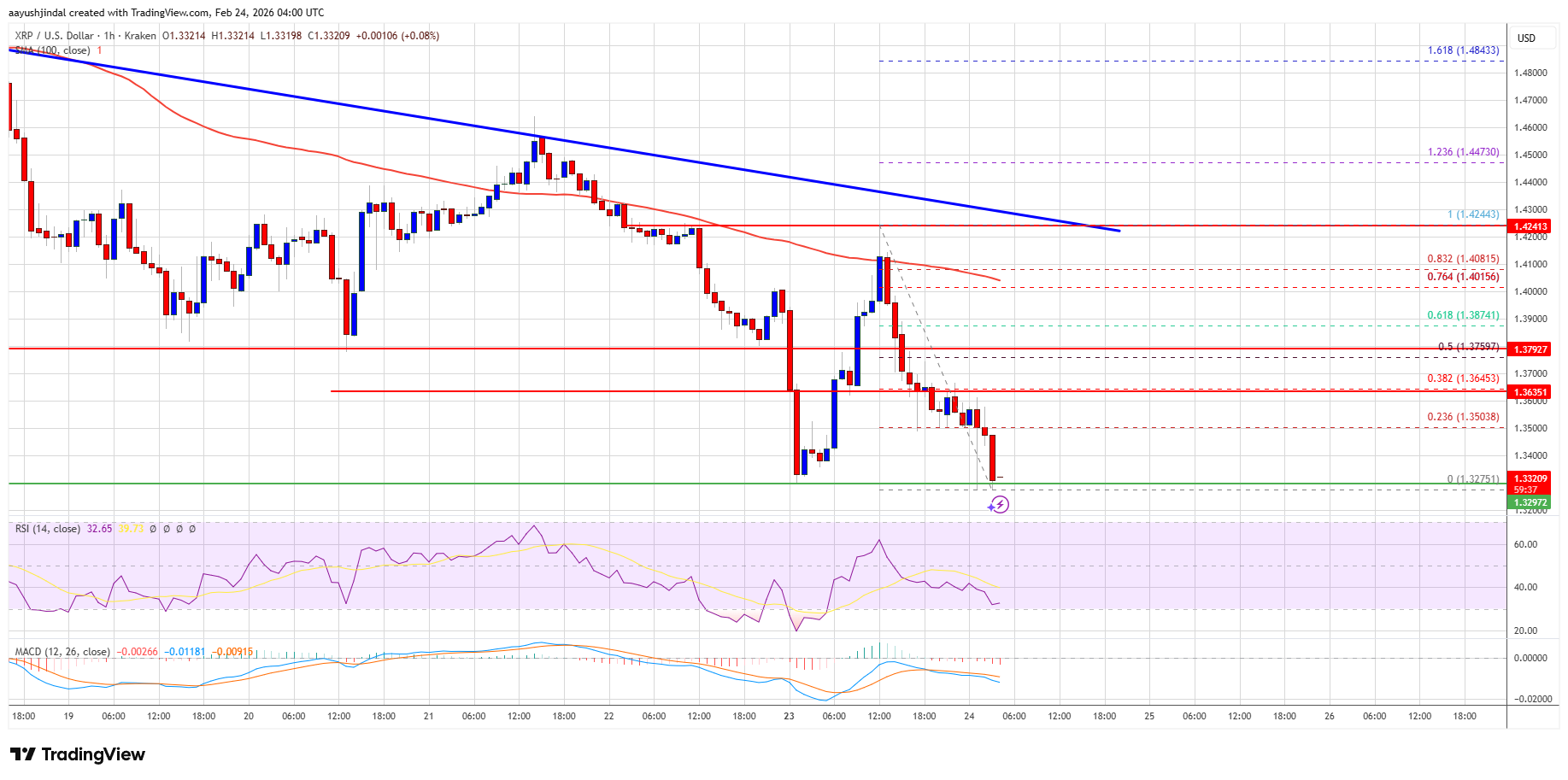Click the green price label 1.32972
Screen dimensions: 1568x780
[1530, 503]
